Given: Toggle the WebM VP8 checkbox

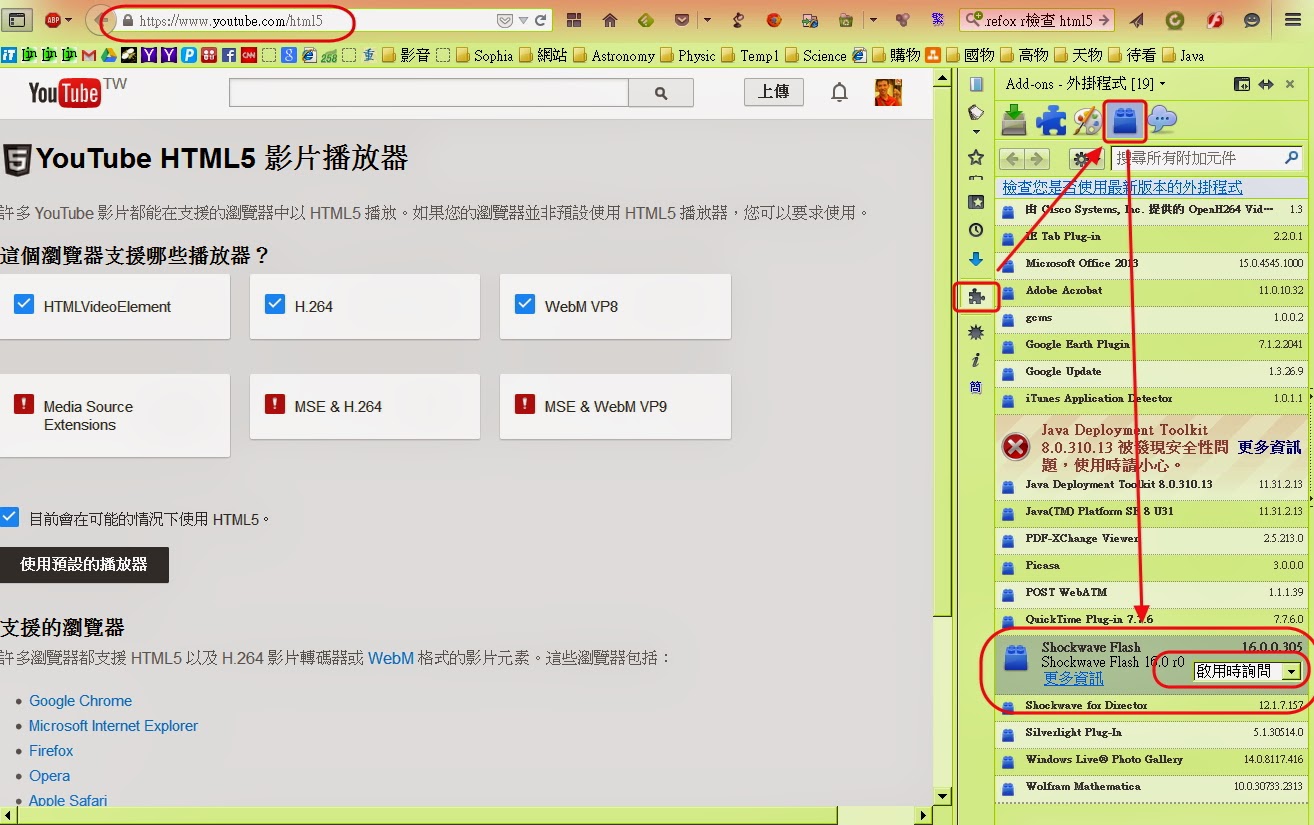Looking at the screenshot, I should 525,304.
